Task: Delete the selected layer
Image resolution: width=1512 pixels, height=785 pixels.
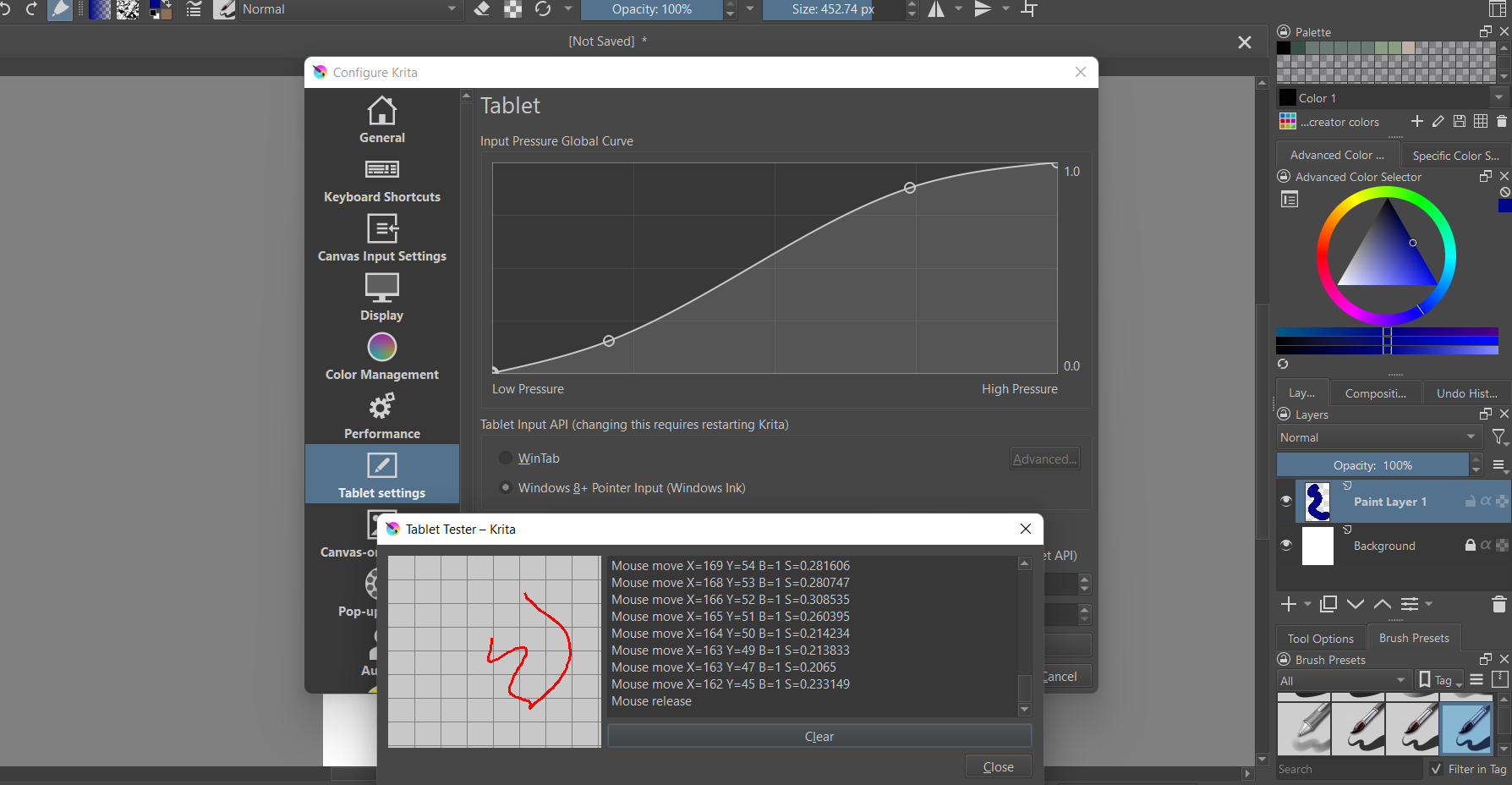Action: point(1499,604)
